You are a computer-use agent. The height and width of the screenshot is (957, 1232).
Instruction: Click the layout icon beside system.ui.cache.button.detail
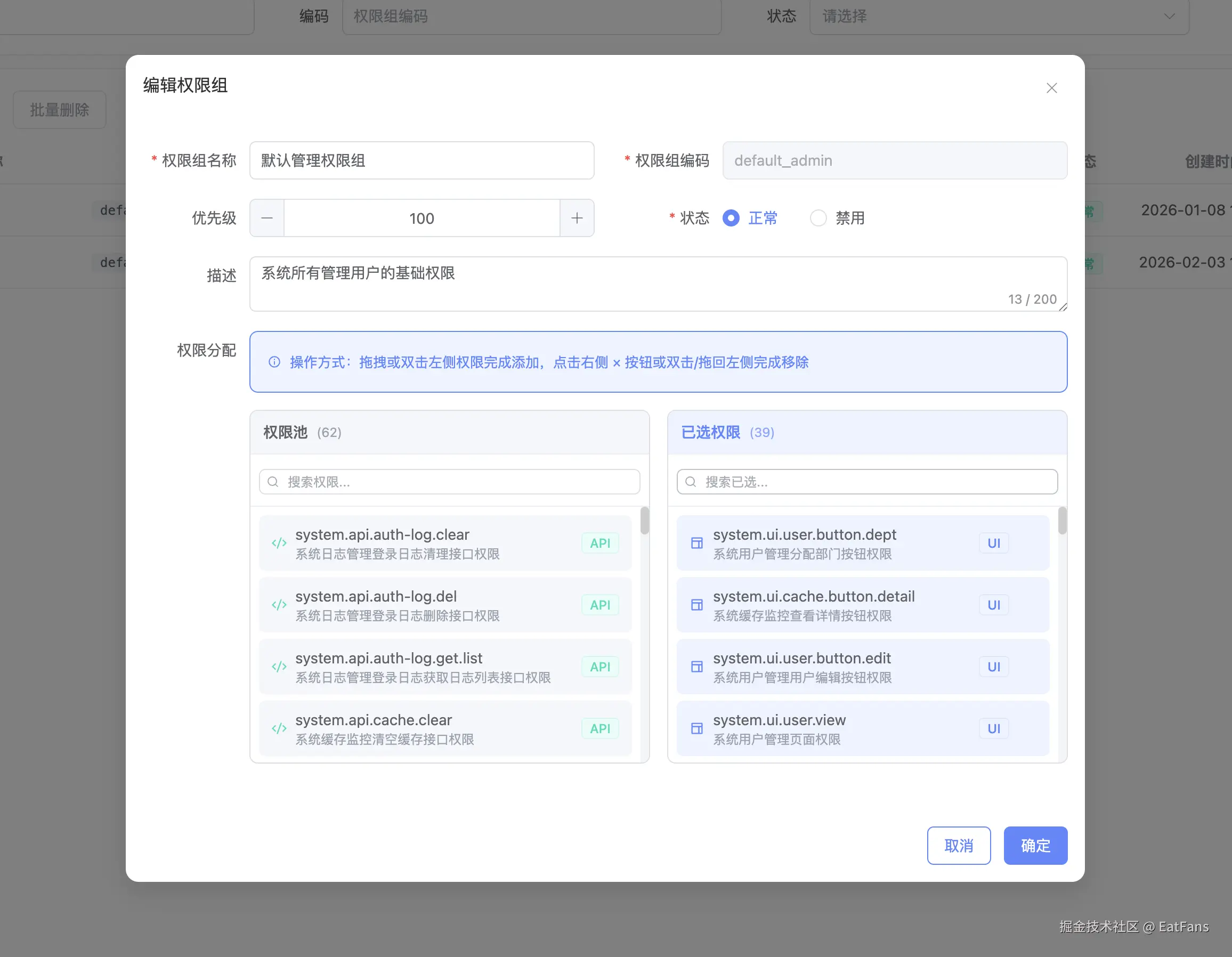pos(696,605)
